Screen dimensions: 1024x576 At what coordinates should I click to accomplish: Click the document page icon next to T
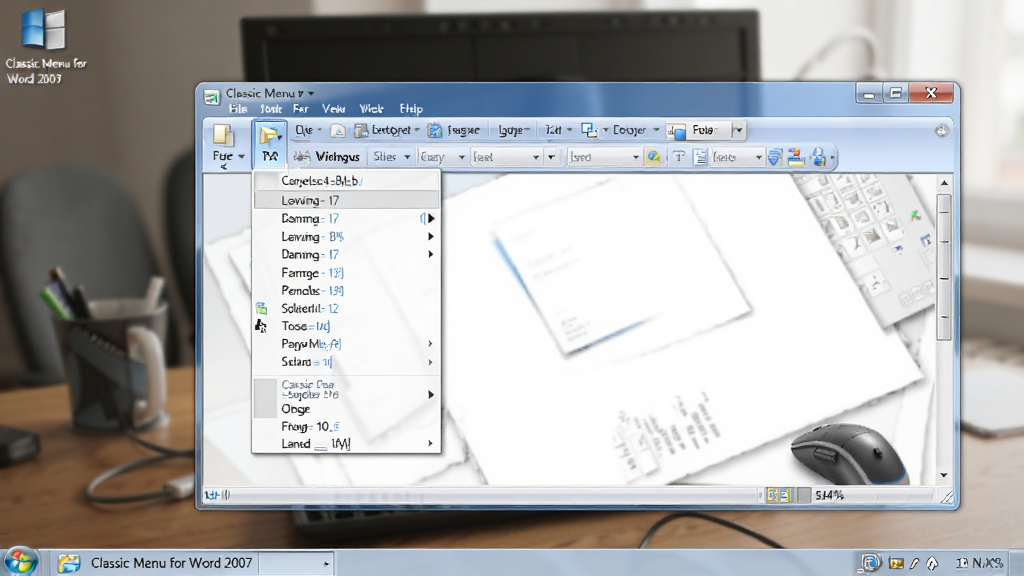click(699, 157)
